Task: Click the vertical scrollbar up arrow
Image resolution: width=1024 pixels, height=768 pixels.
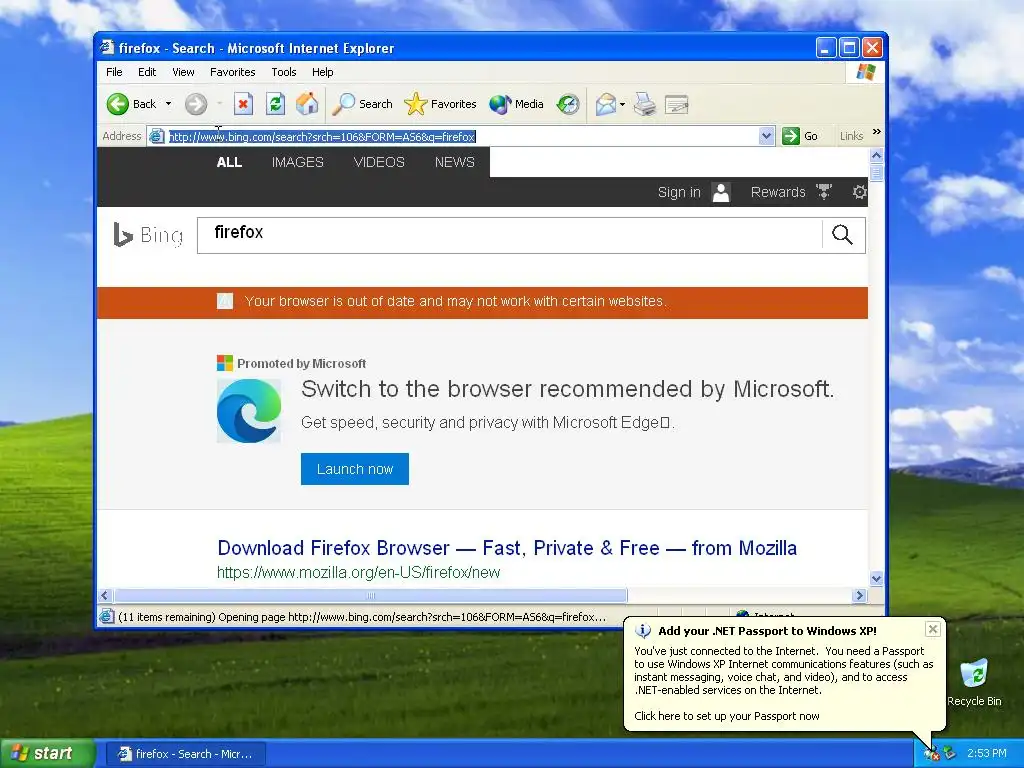Action: pos(876,155)
